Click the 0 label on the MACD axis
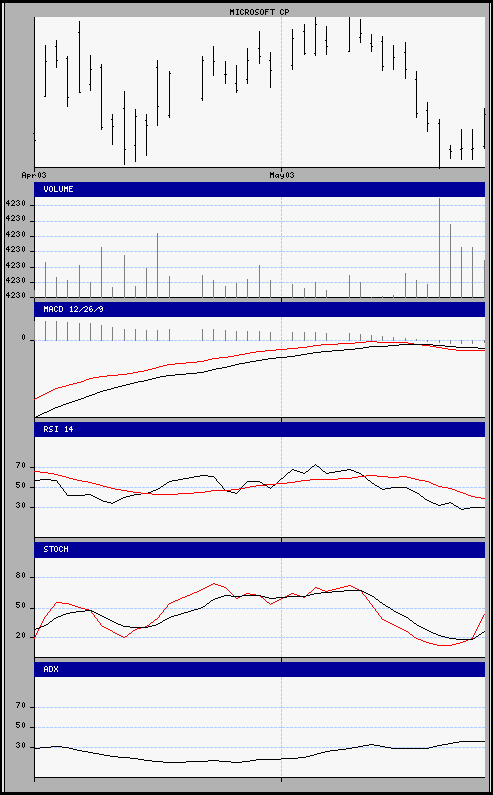 (x=23, y=338)
